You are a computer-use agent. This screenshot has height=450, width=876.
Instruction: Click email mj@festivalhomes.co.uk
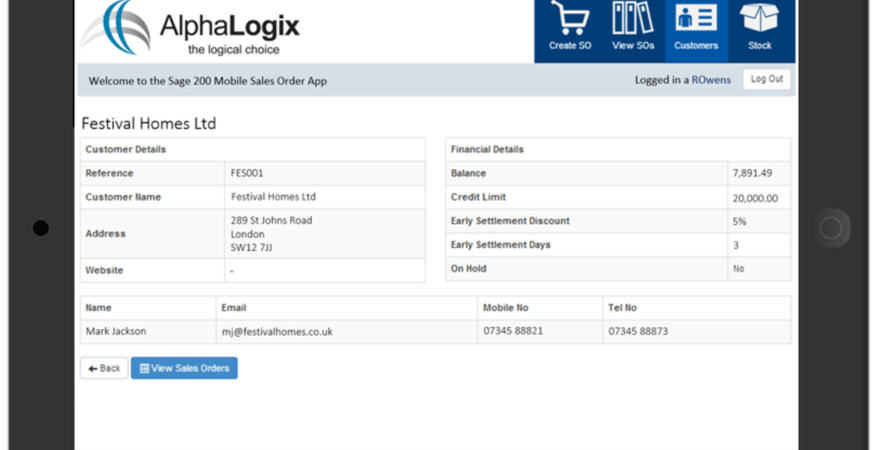[x=277, y=332]
